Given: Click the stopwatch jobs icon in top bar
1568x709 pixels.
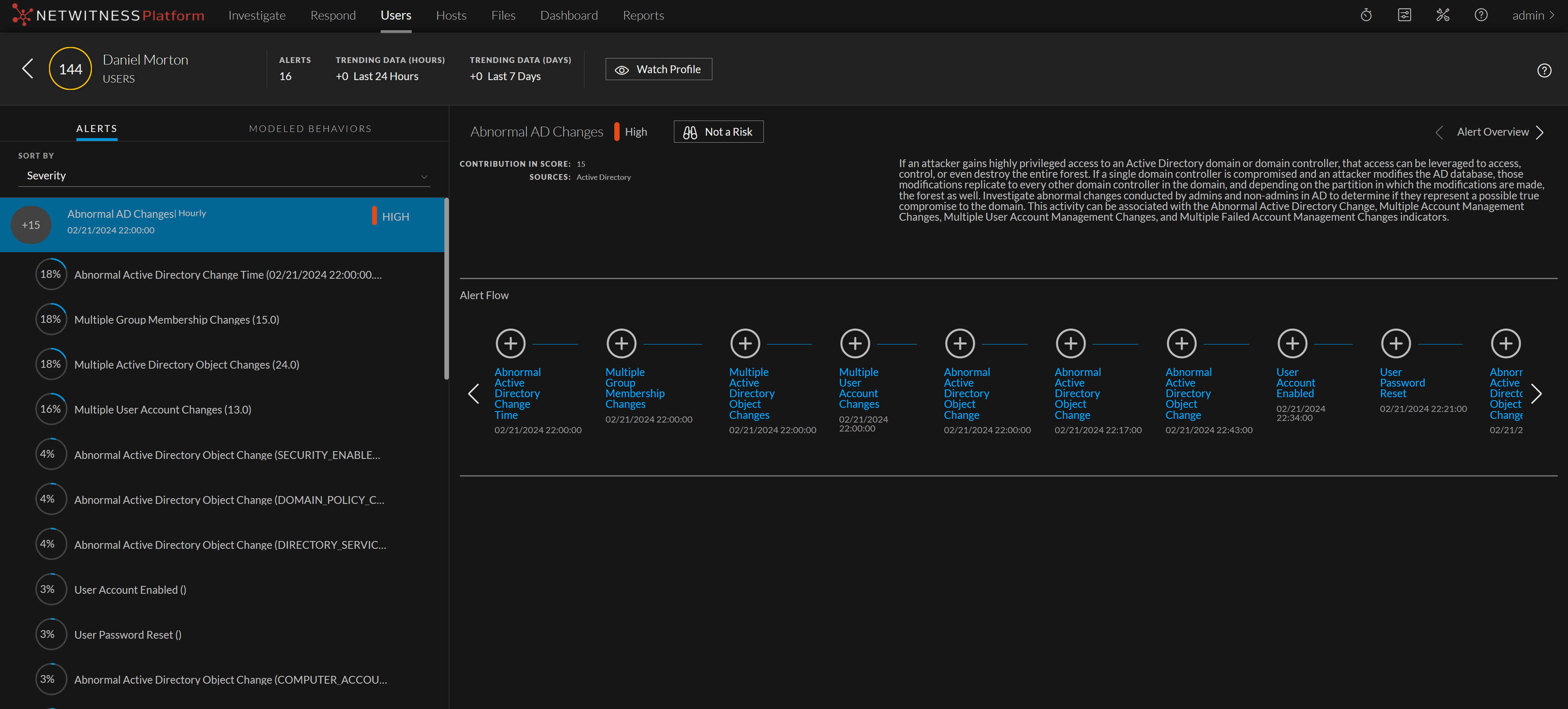Looking at the screenshot, I should (1366, 15).
